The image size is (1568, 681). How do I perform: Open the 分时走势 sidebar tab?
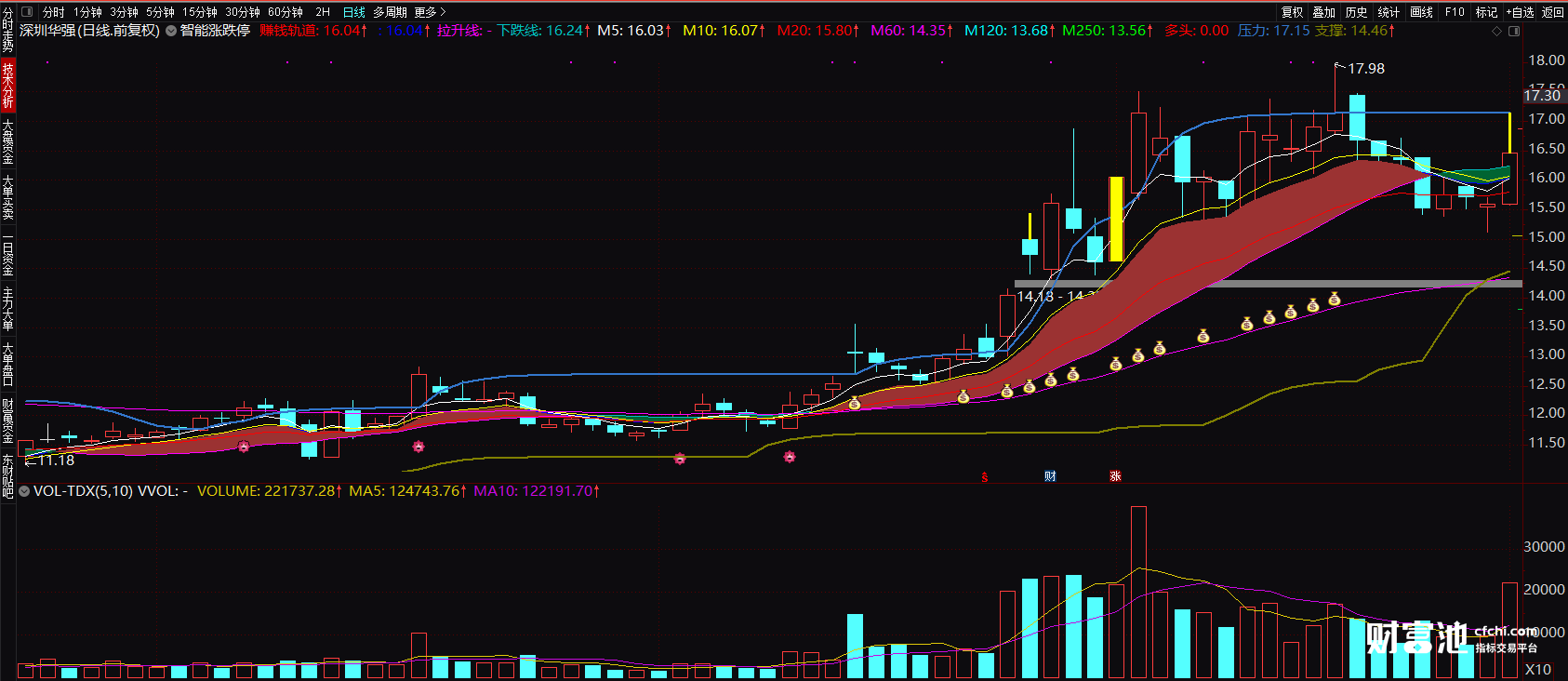tap(7, 30)
